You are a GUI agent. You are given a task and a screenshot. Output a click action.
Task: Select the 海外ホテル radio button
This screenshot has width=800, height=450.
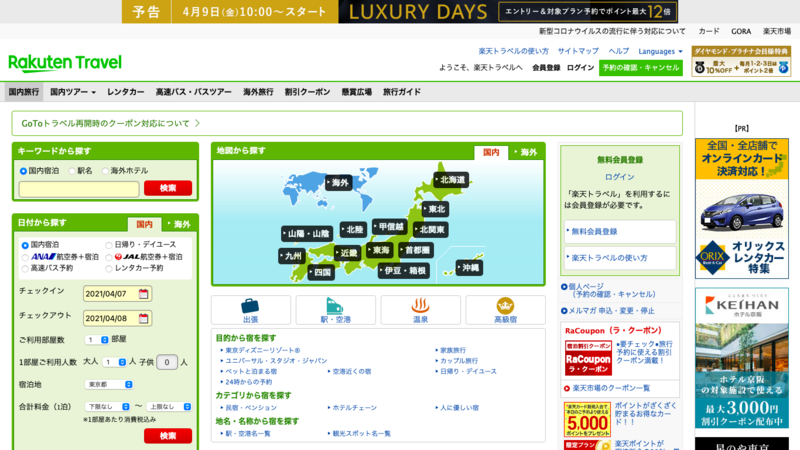105,171
